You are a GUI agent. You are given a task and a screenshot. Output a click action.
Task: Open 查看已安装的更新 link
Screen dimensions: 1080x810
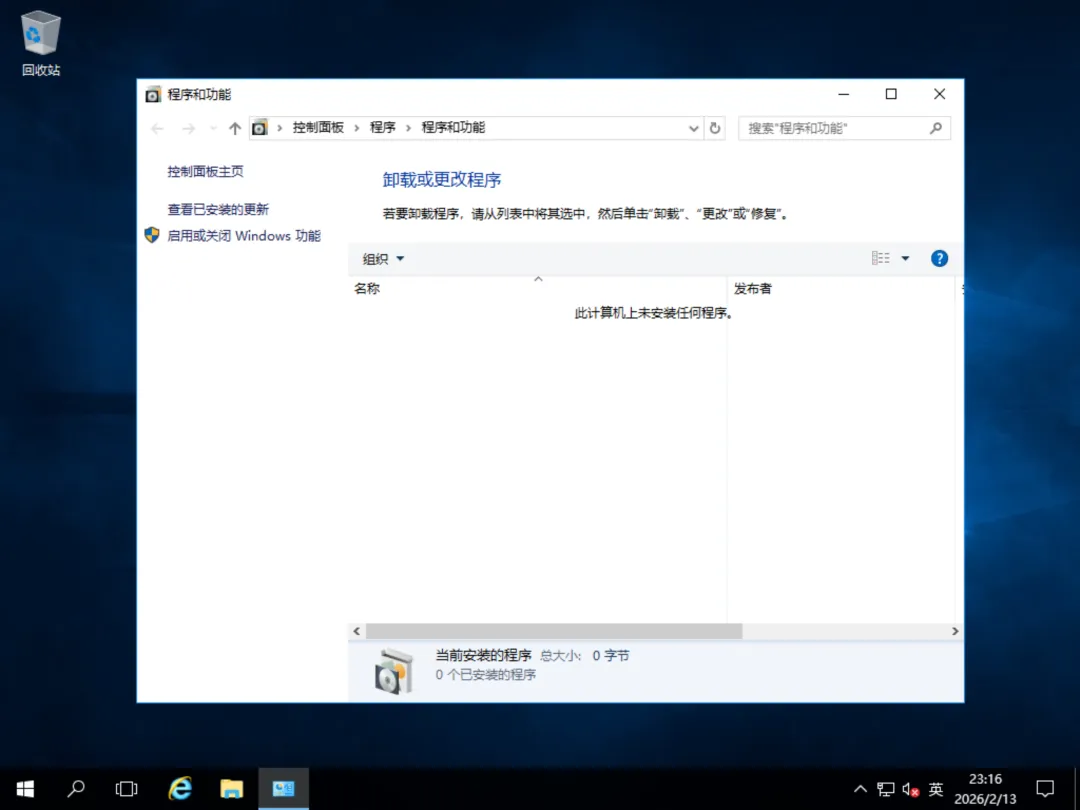click(x=218, y=209)
